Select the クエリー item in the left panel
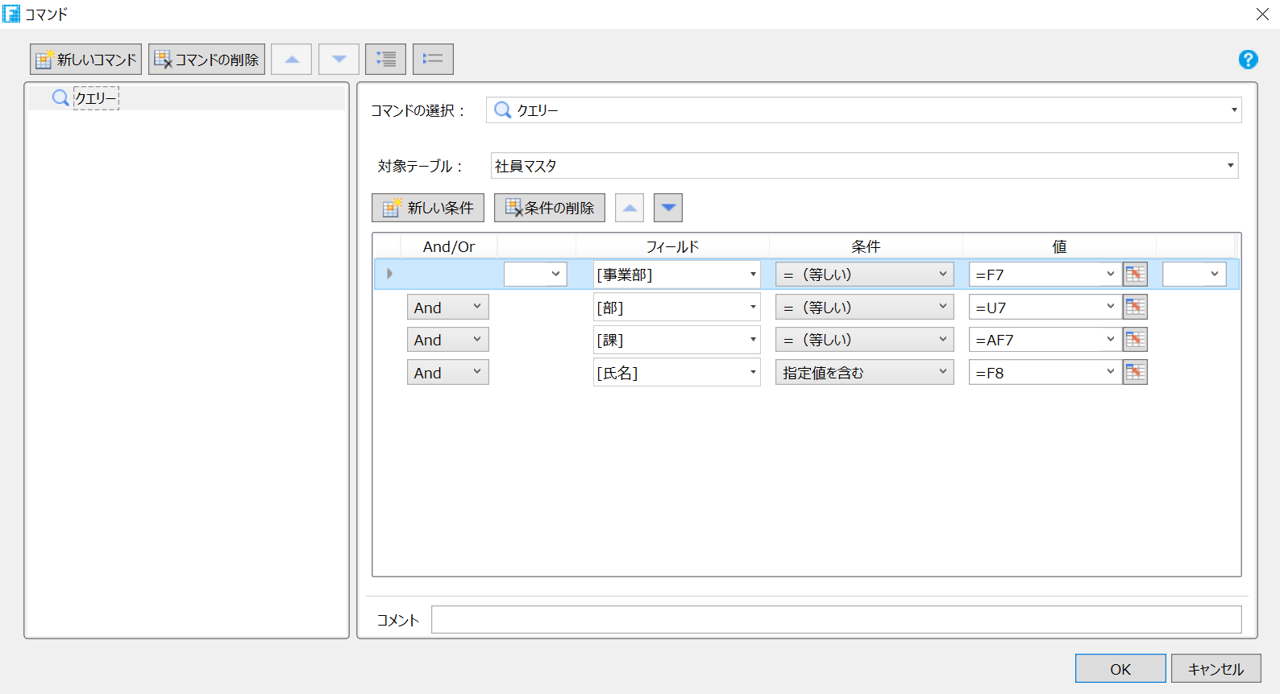The image size is (1280, 694). (95, 97)
